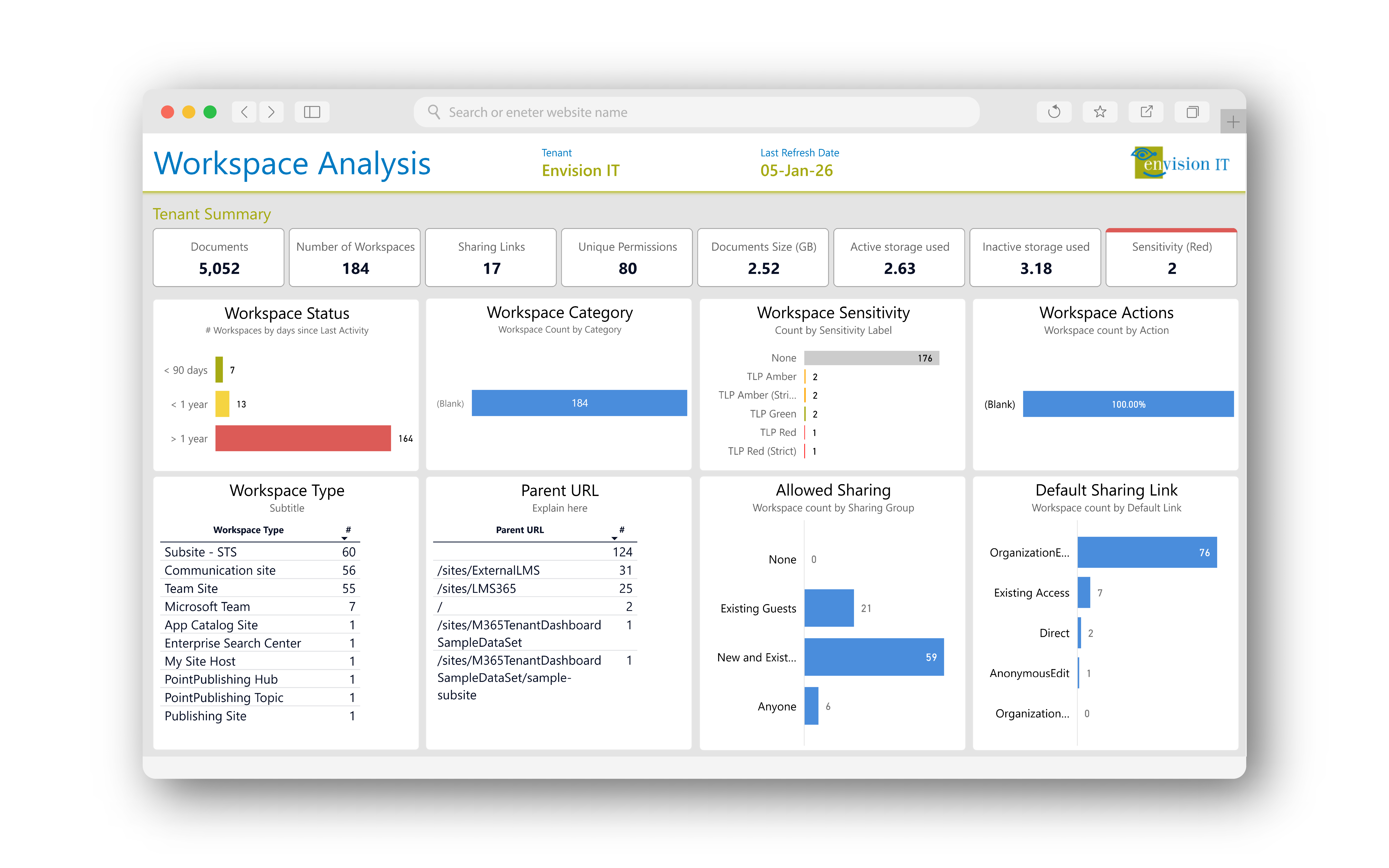
Task: Click the < 90 days olive bar
Action: [219, 370]
